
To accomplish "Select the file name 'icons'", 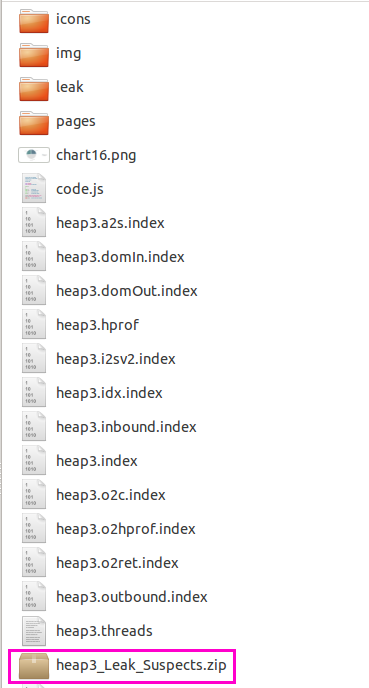I will [x=73, y=19].
